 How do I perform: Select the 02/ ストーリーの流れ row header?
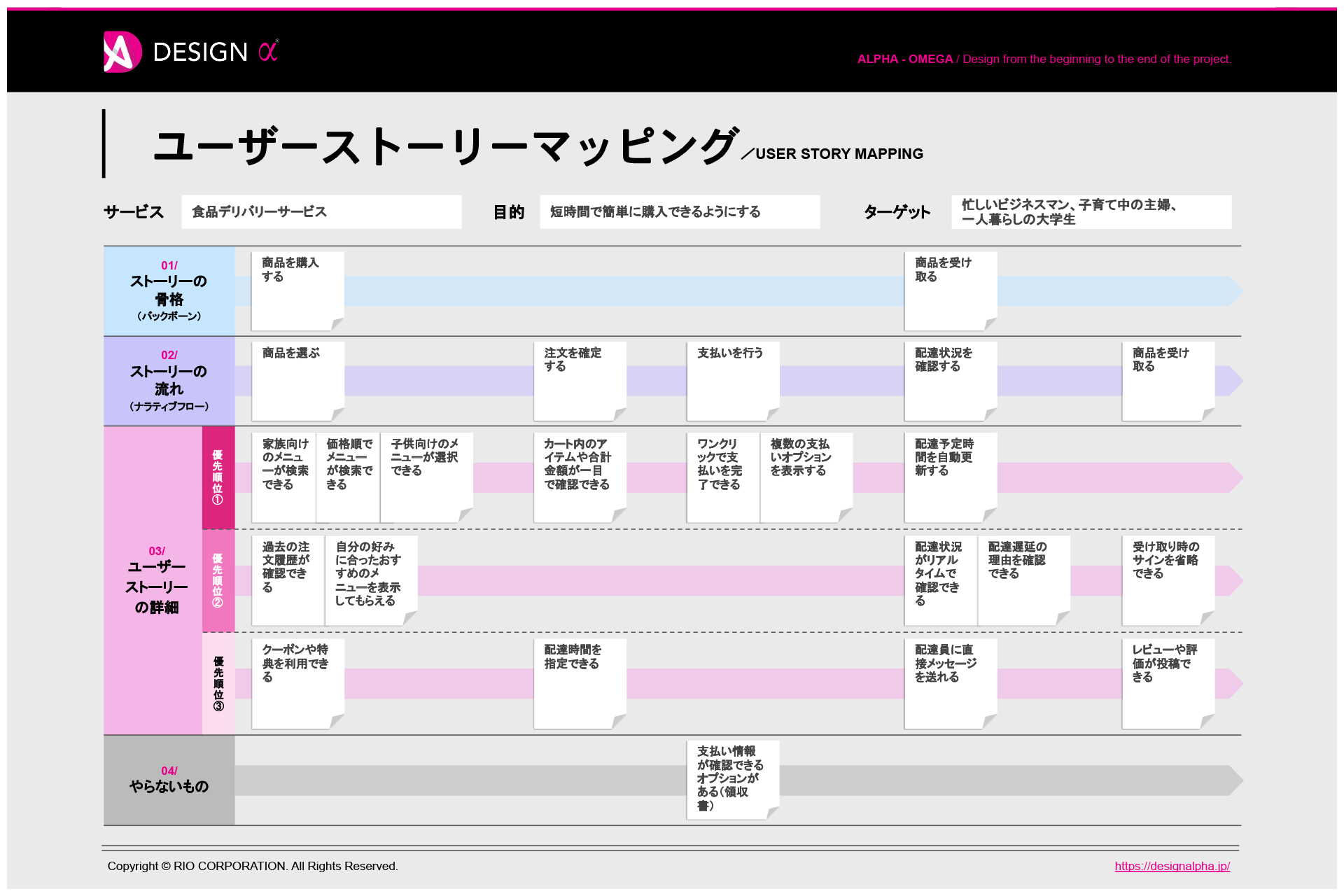[169, 381]
